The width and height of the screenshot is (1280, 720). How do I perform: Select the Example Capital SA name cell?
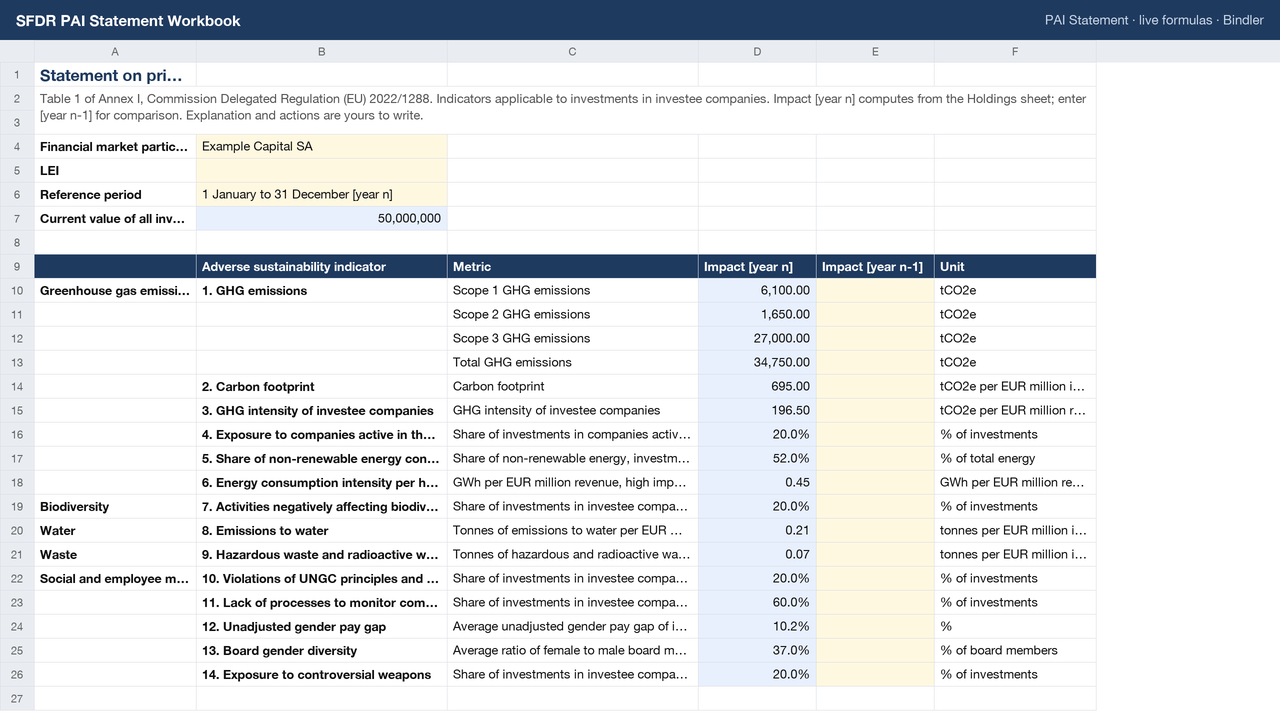click(x=322, y=146)
